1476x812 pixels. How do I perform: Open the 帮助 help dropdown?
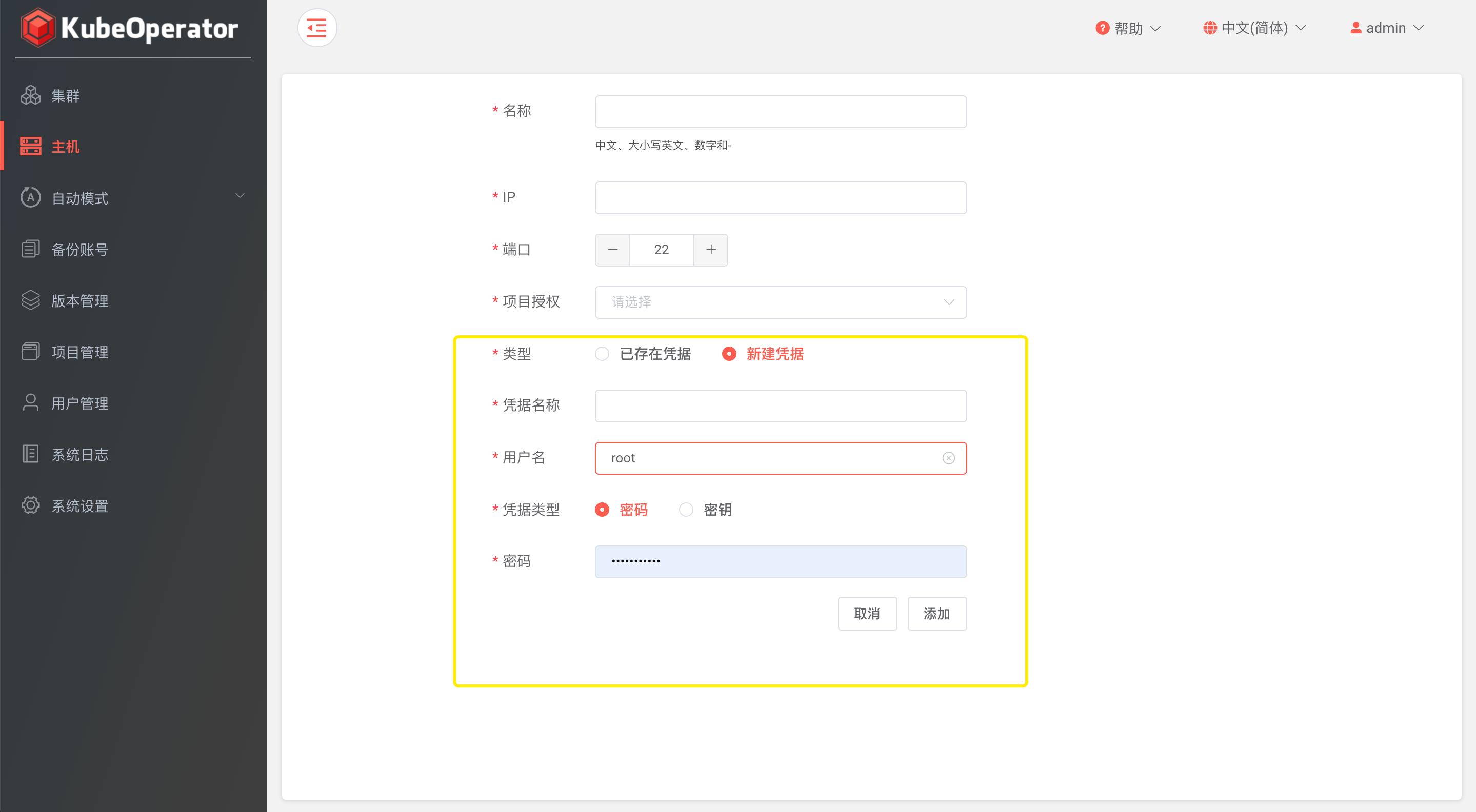(x=1128, y=28)
